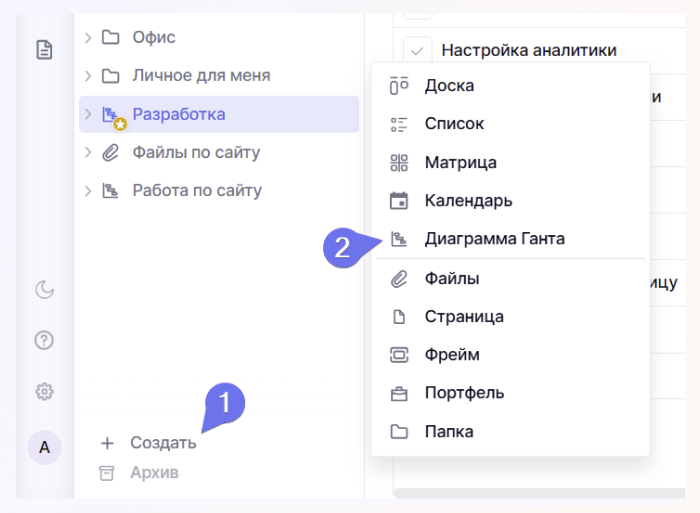Viewport: 700px width, 513px height.
Task: Tick the Настройка аналитики task checkbox
Action: click(418, 50)
